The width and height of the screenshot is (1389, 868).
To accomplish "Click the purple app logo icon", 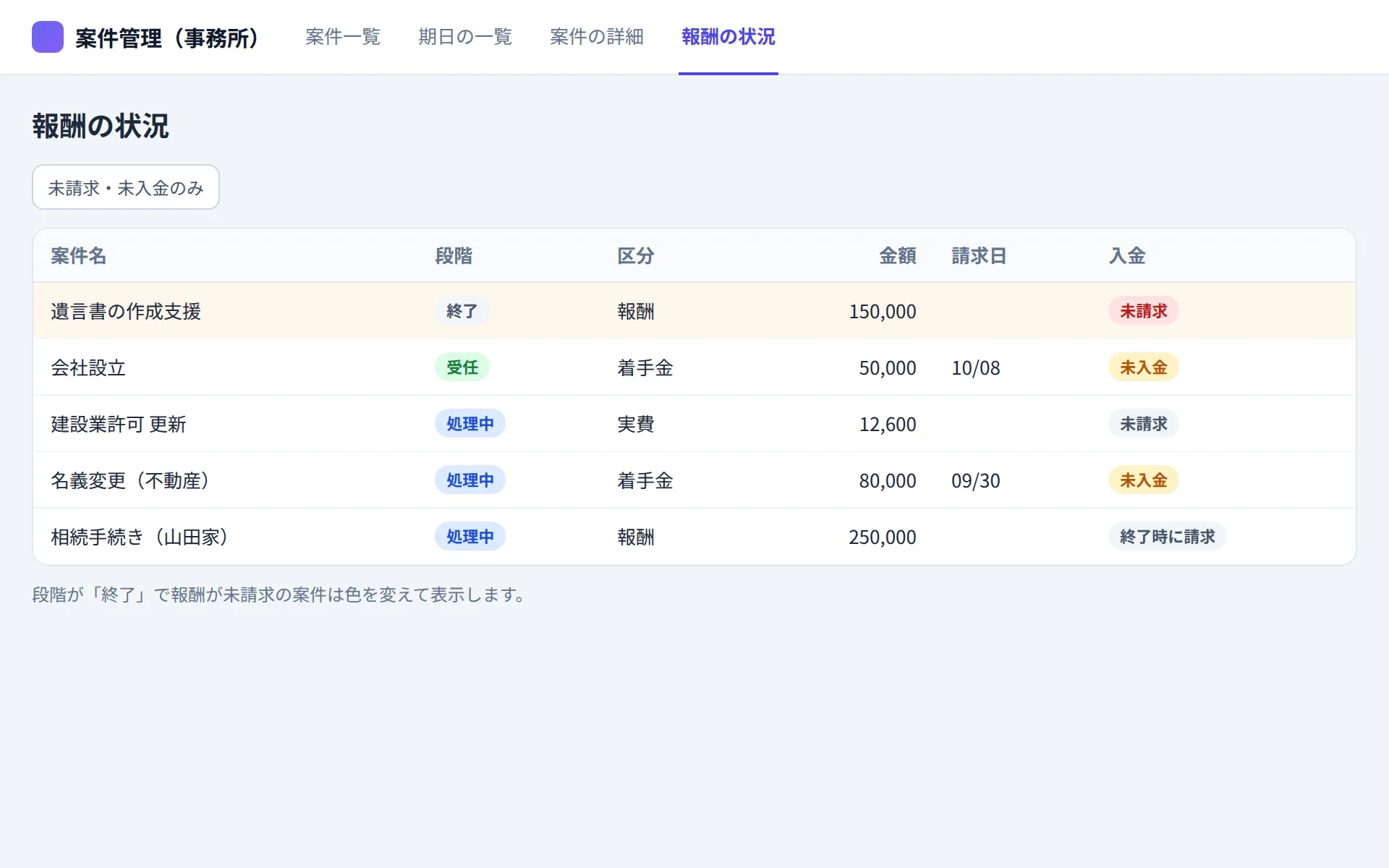I will (x=48, y=37).
